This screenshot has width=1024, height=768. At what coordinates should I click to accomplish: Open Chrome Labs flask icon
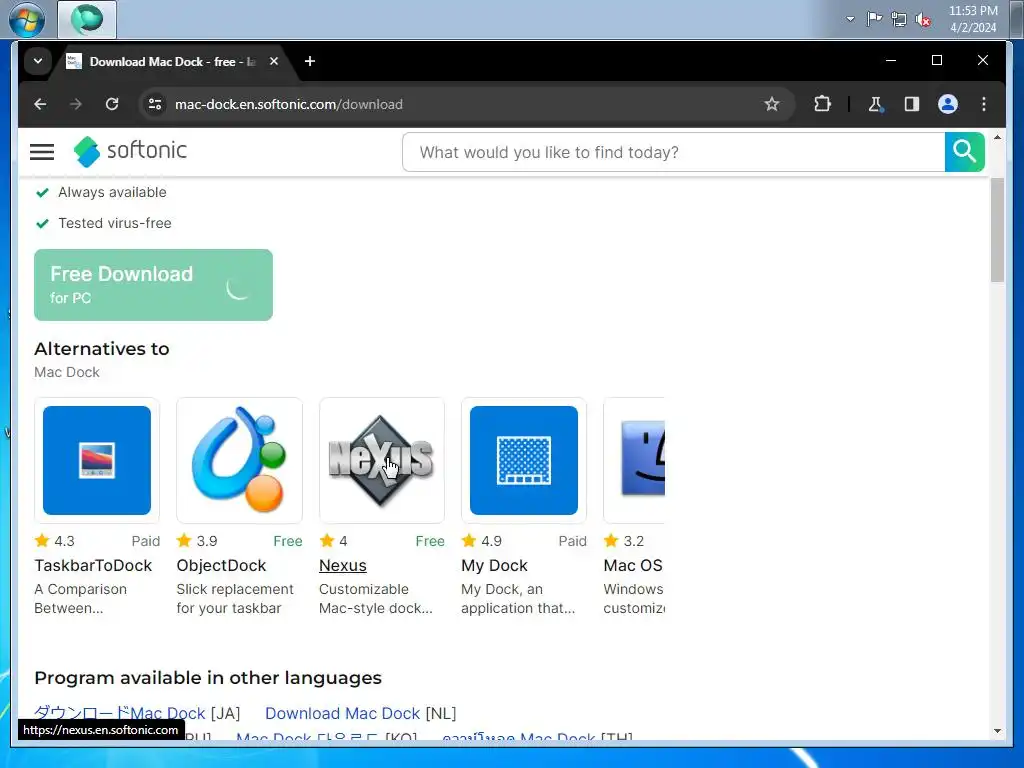(x=876, y=104)
